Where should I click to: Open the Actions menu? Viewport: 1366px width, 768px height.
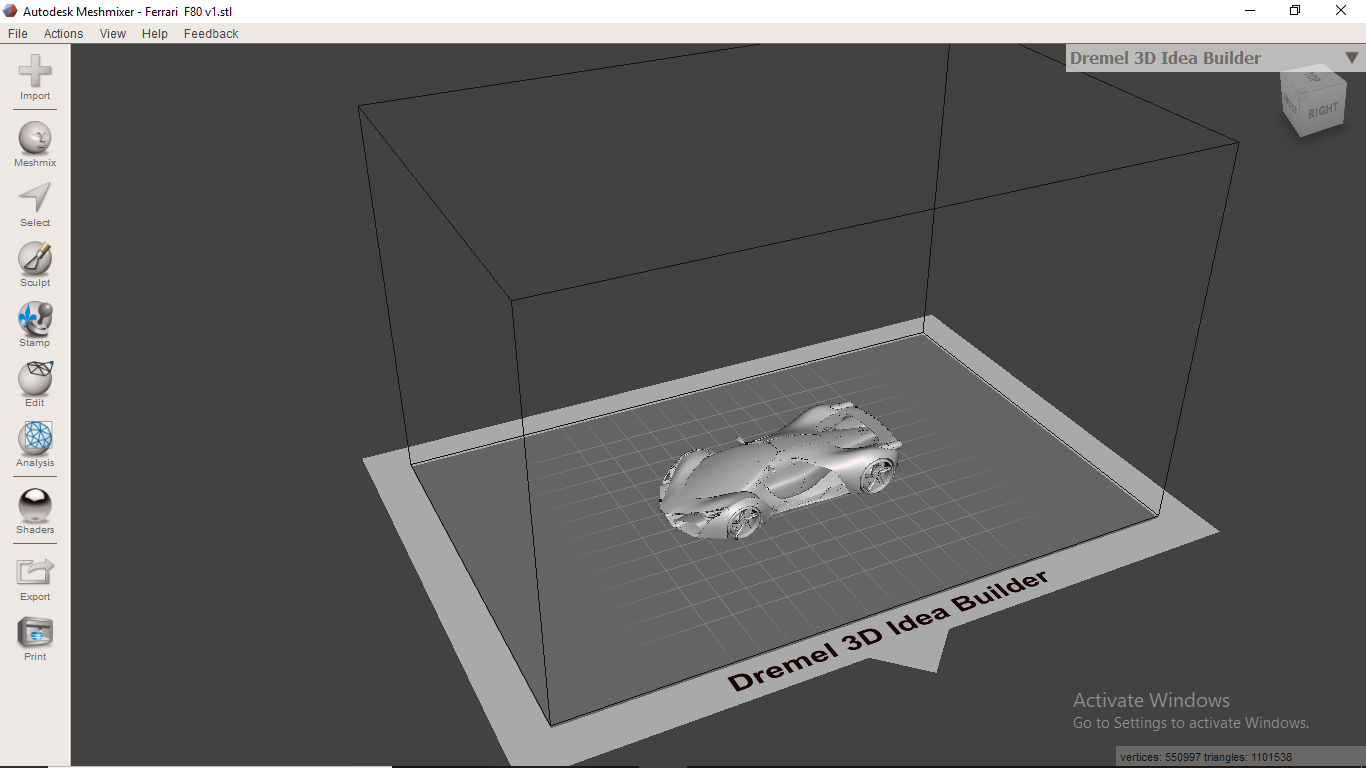click(x=63, y=33)
